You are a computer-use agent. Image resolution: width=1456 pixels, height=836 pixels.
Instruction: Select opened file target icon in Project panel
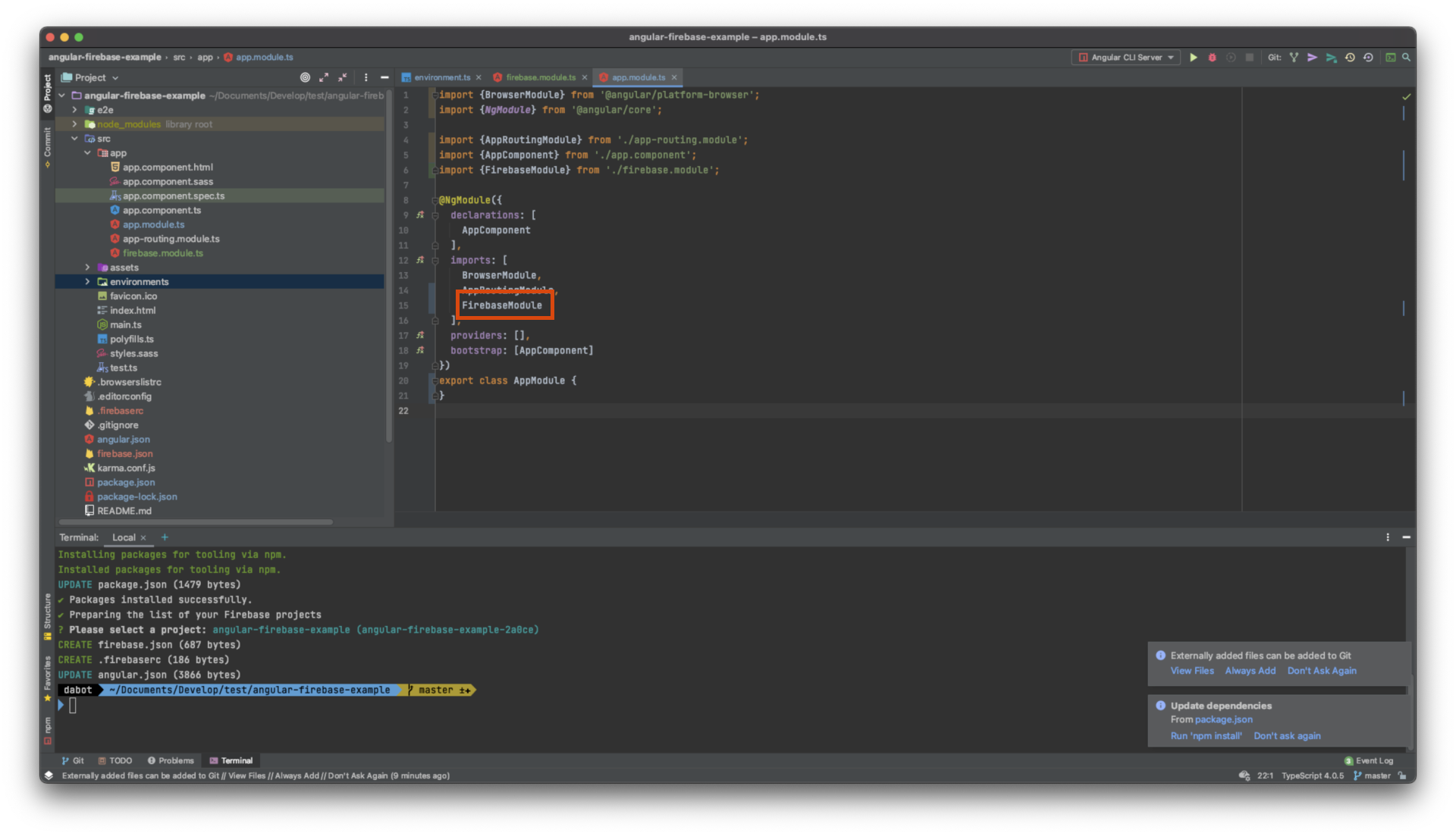point(305,77)
